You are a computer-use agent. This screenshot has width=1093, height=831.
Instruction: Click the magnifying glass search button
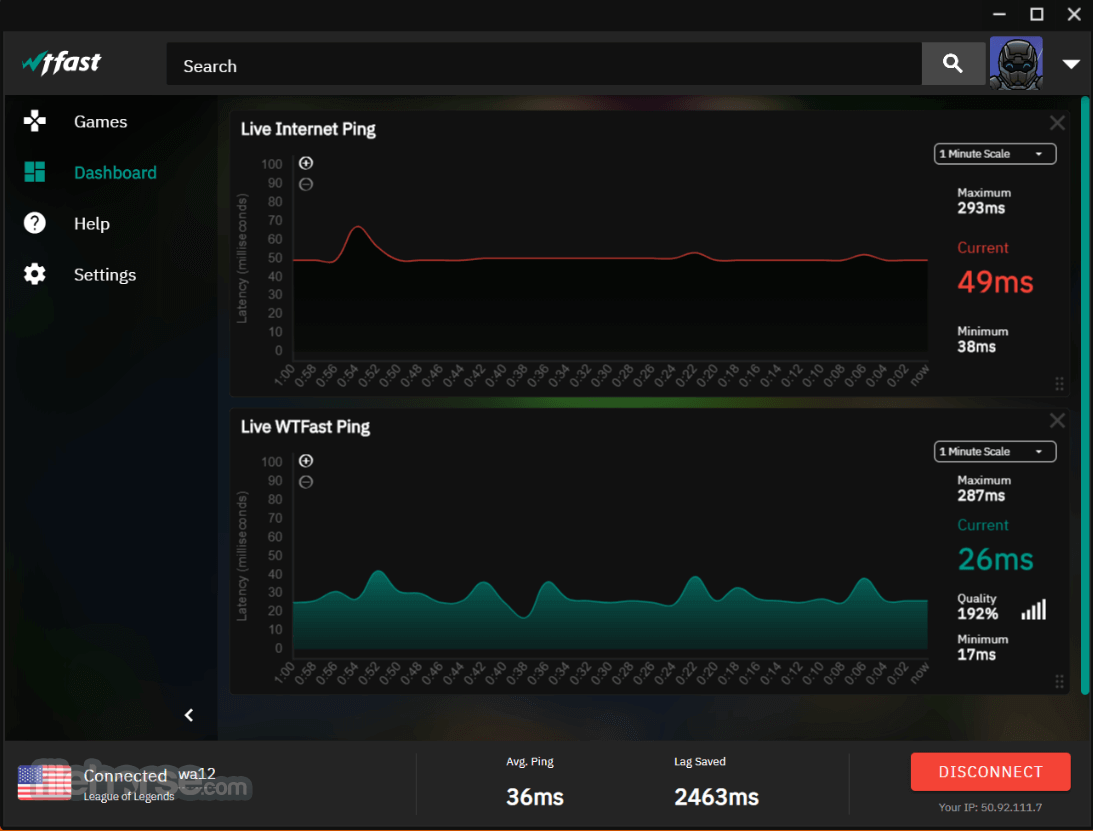click(x=953, y=64)
